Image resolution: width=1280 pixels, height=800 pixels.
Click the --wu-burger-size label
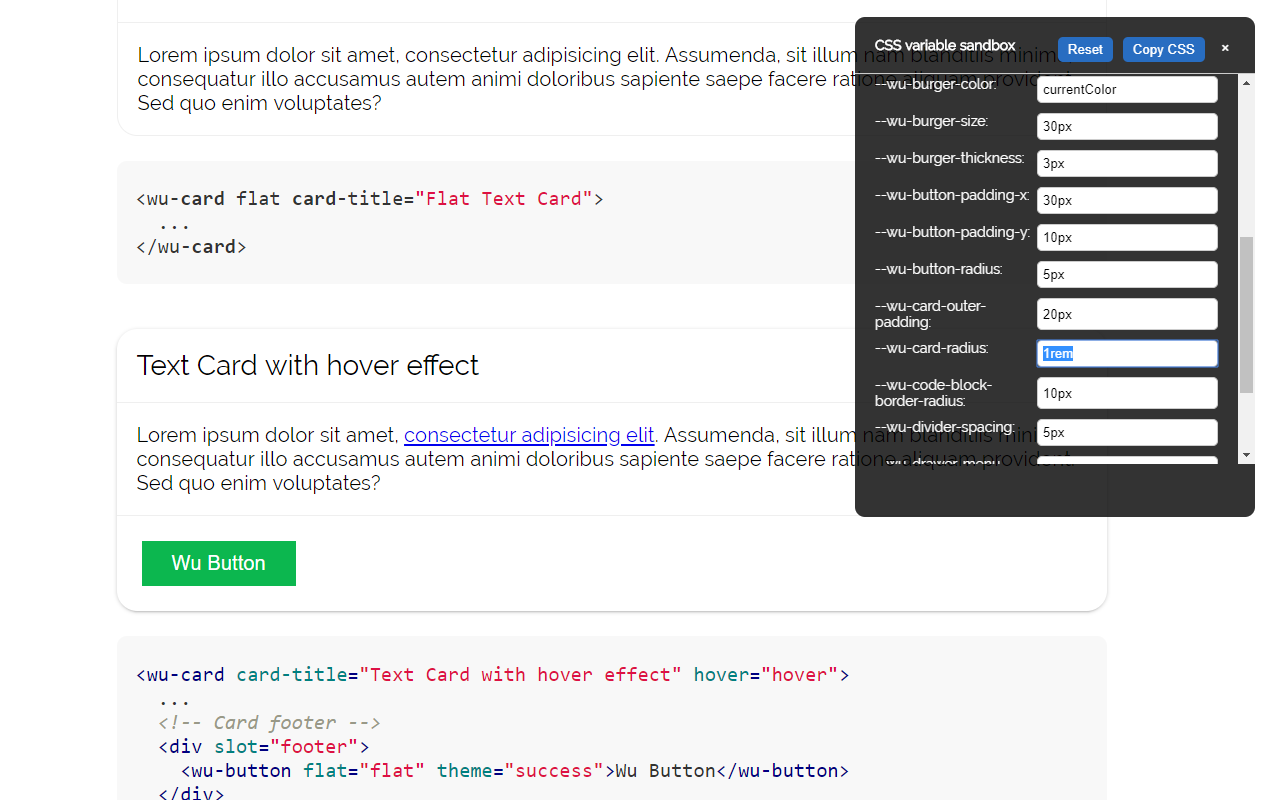[x=932, y=121]
